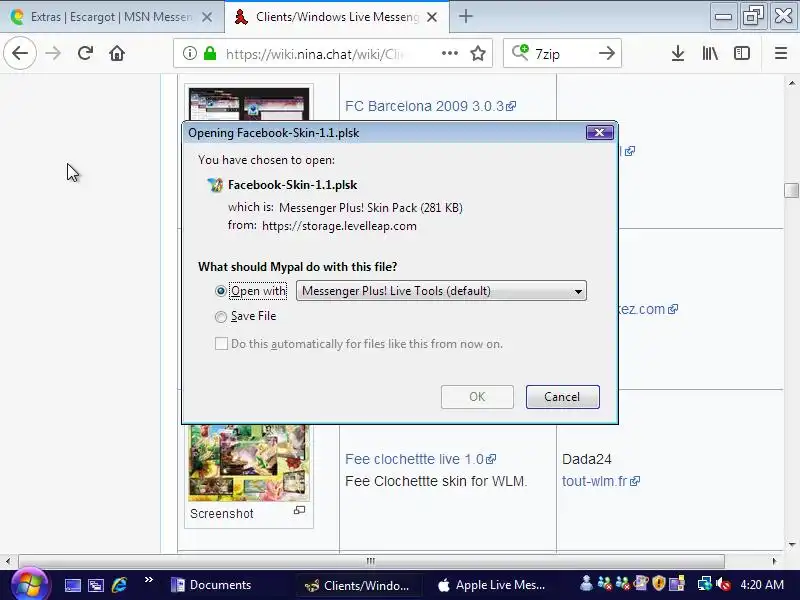Viewport: 800px width, 600px height.
Task: Select Clients/Windows Live Messenger tab
Action: pyautogui.click(x=337, y=17)
